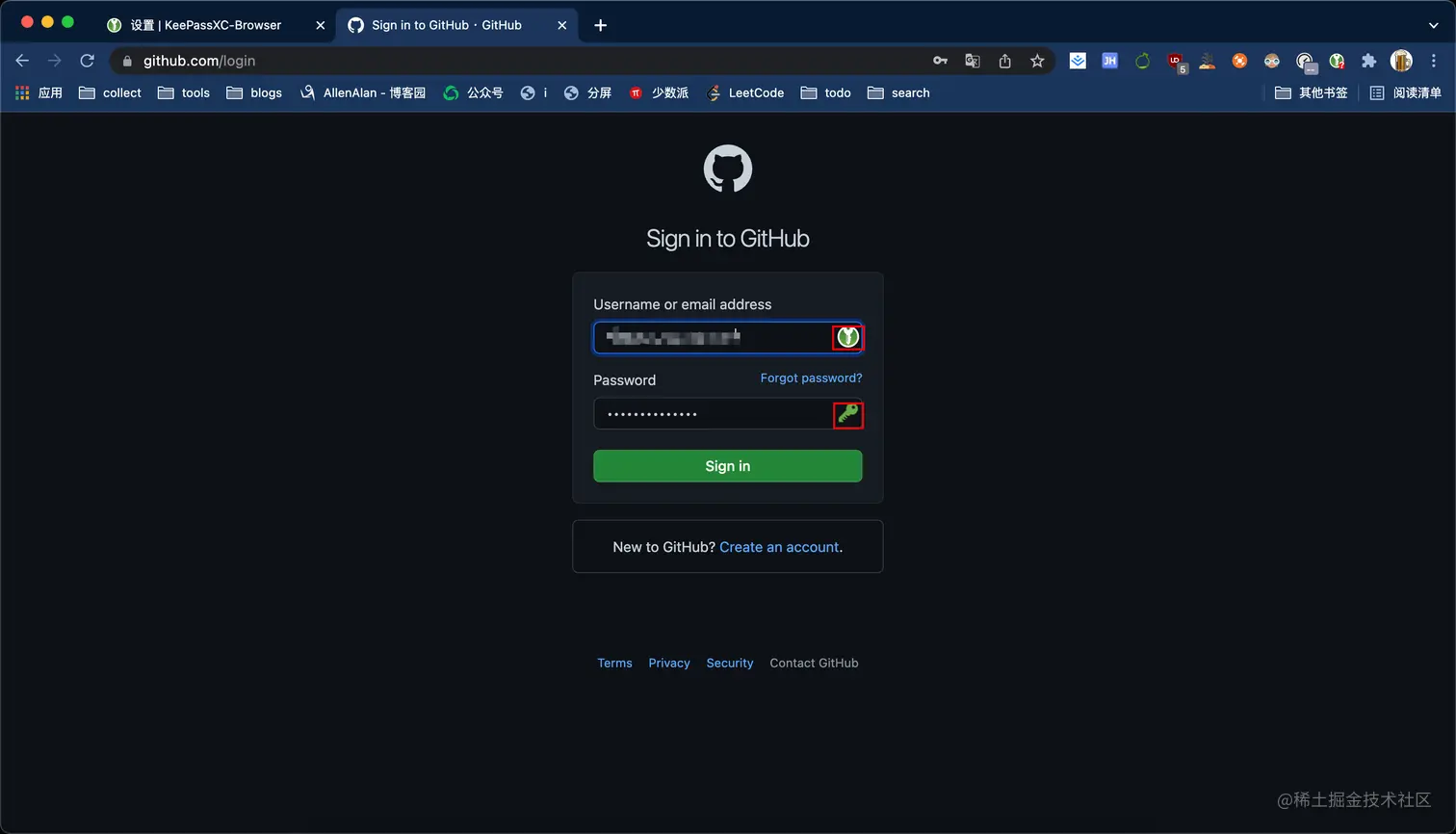Select the Sign in to GitHub tab

tap(457, 25)
